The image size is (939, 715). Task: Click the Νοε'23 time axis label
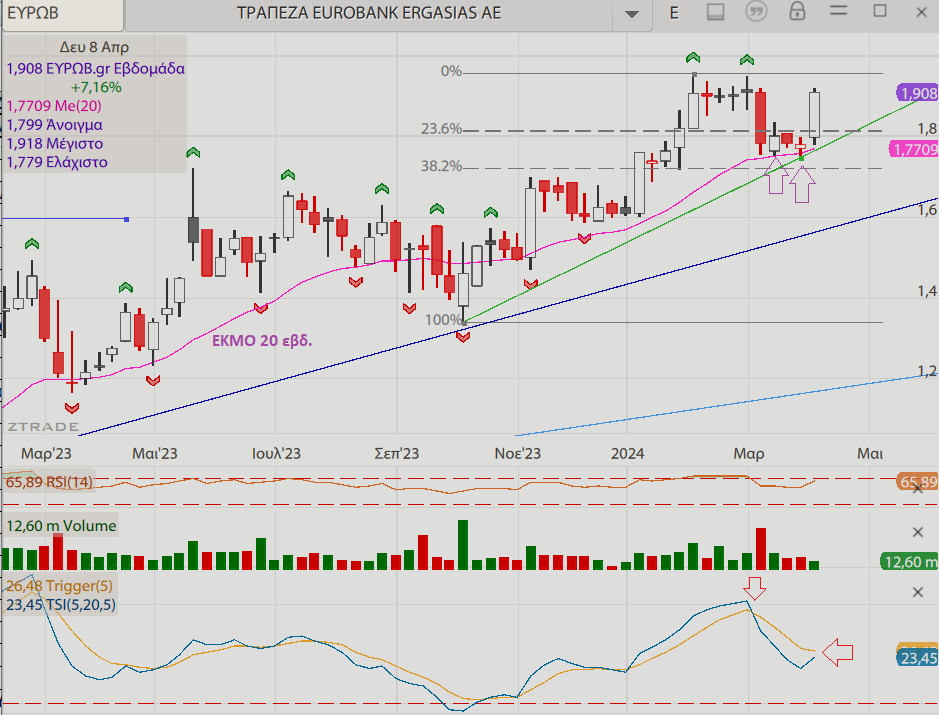(517, 453)
